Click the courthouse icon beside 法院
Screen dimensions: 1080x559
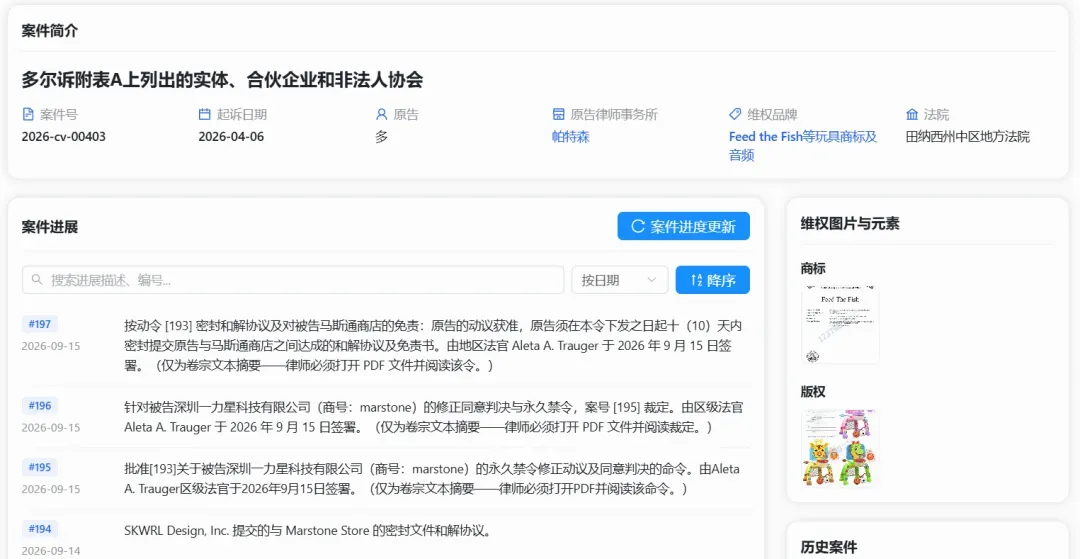click(x=912, y=114)
